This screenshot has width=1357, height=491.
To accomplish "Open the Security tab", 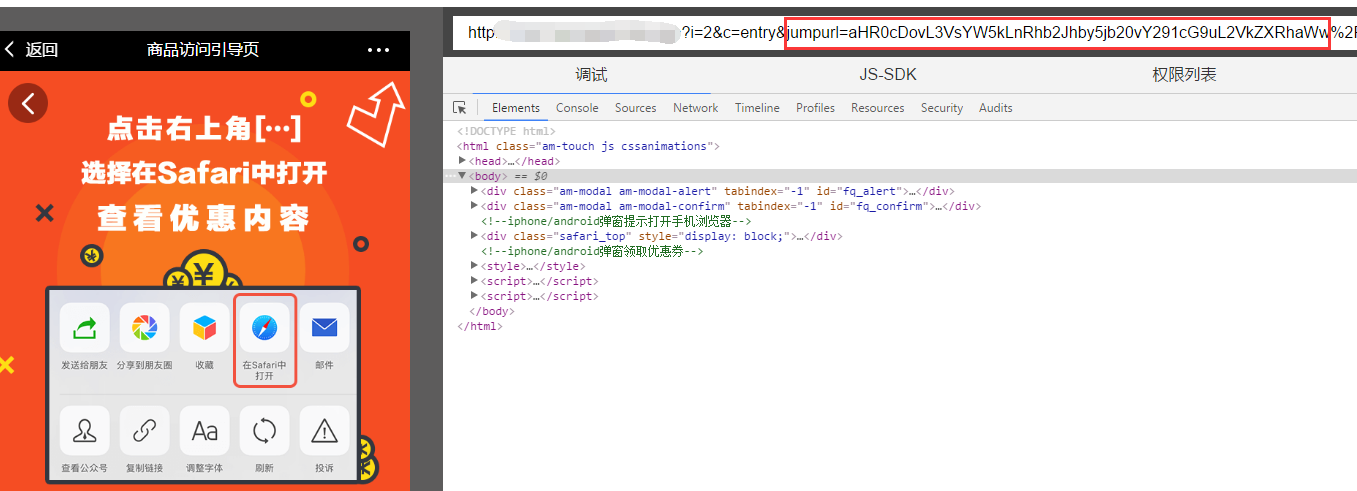I will tap(942, 108).
